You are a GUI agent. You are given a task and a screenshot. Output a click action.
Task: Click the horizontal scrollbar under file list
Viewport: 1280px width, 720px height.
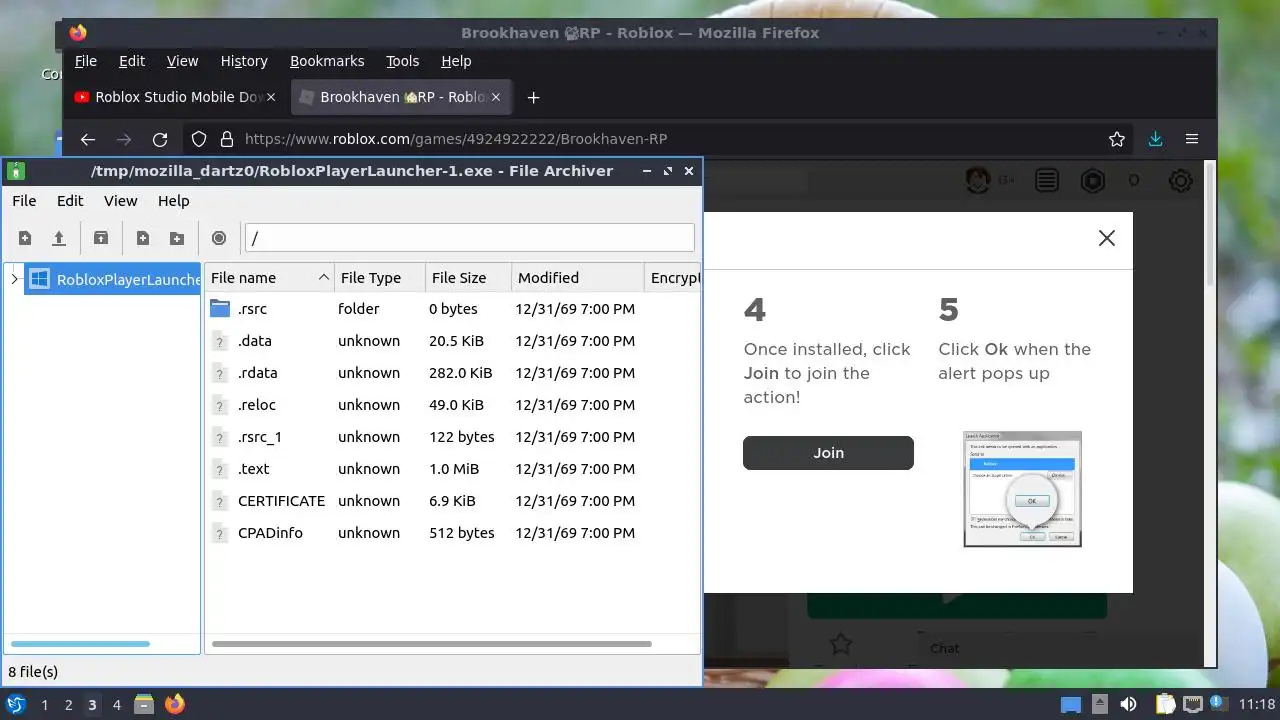[x=432, y=644]
